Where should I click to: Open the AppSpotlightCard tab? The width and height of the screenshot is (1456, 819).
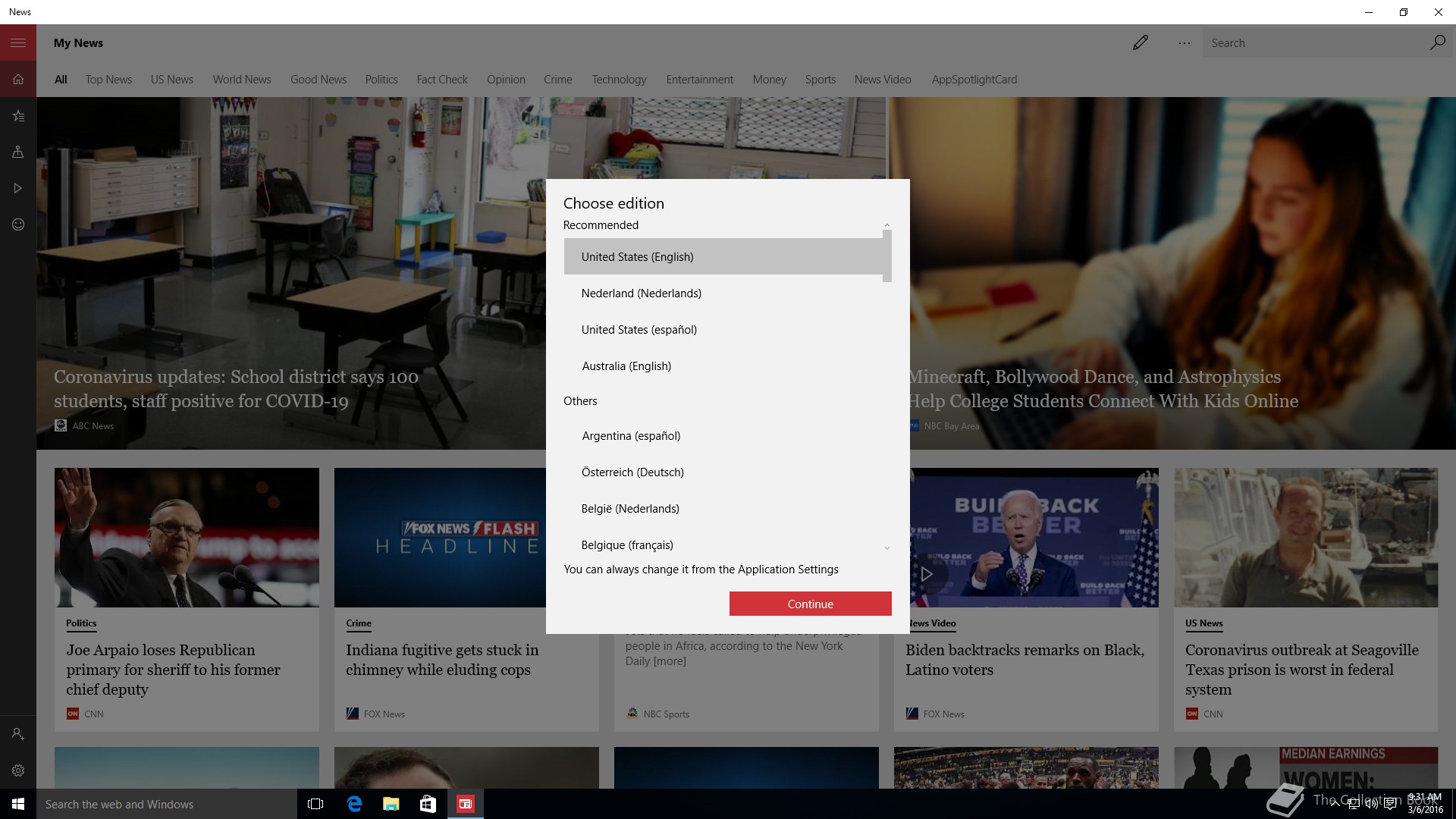(974, 80)
